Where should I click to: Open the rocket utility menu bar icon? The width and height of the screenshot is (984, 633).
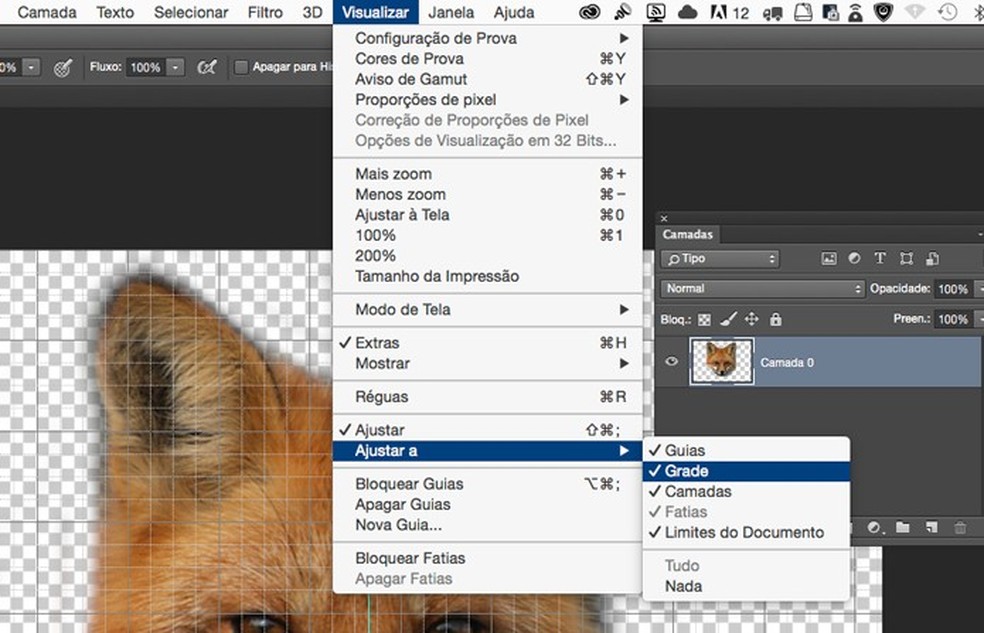click(x=622, y=12)
